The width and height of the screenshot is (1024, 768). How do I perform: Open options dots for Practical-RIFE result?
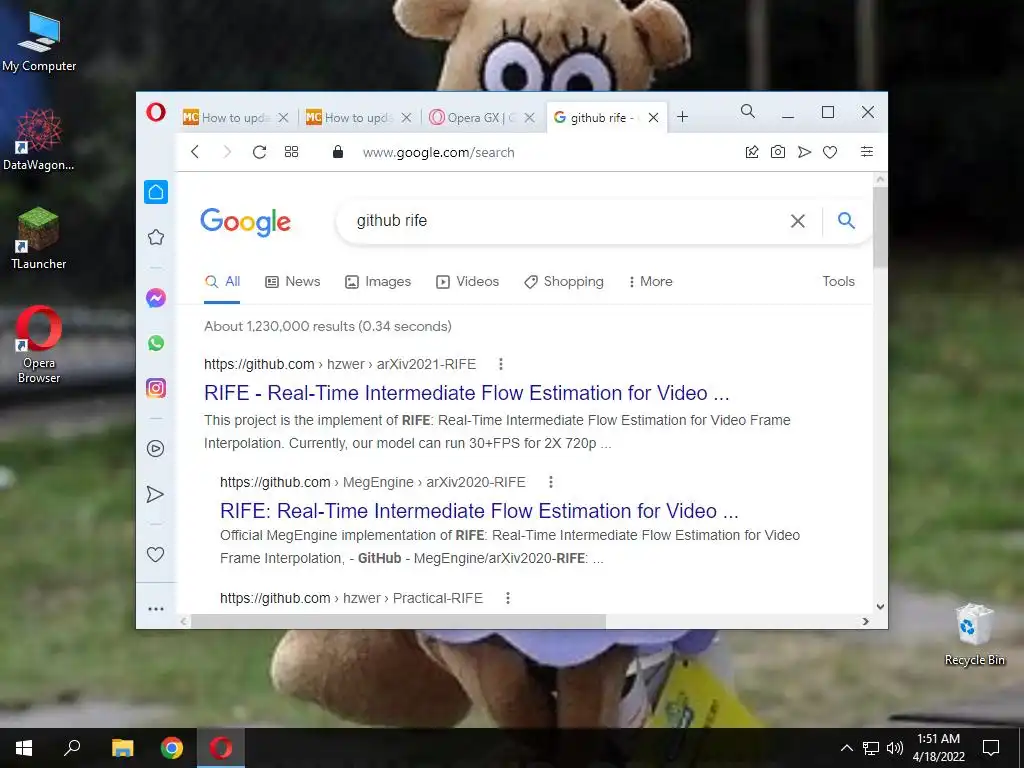[507, 598]
